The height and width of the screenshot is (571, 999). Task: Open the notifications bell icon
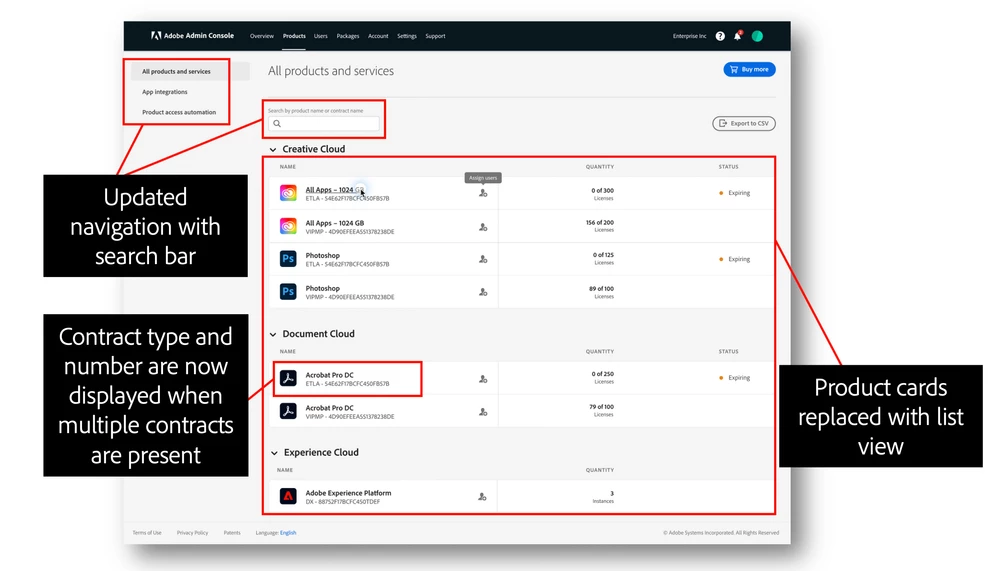(738, 36)
